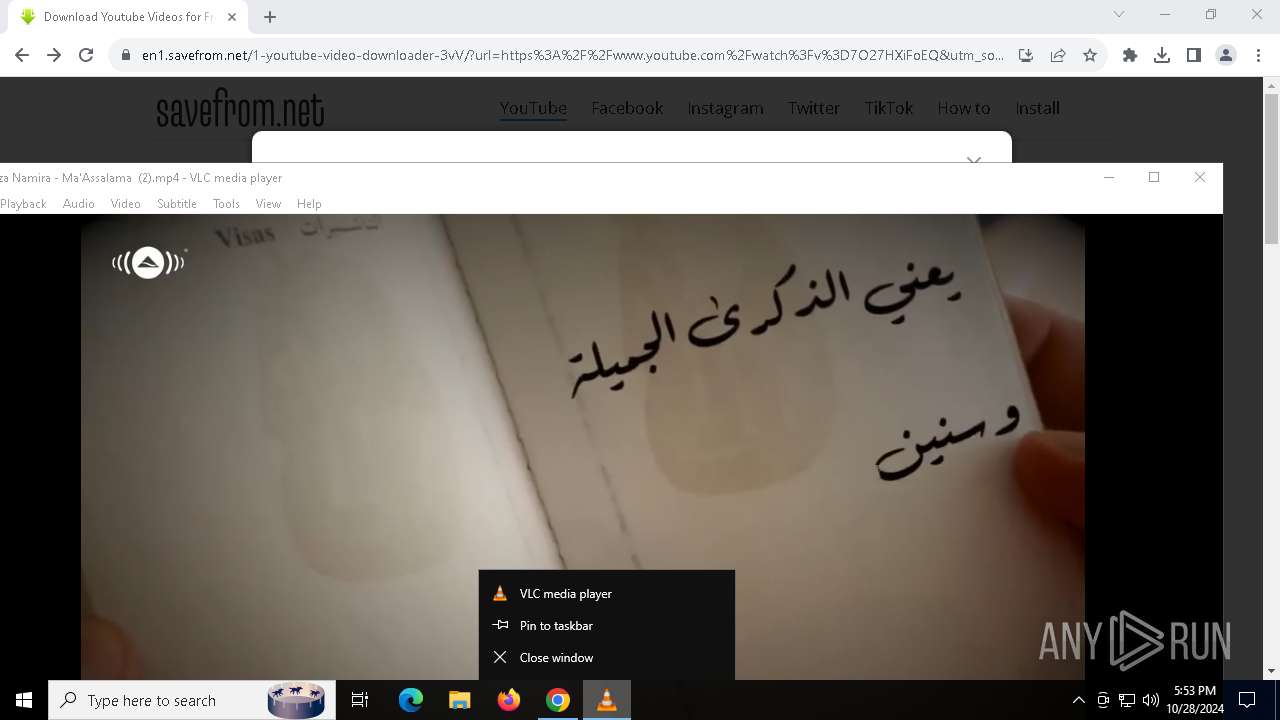Open TikTok link on savefrom
The image size is (1280, 720).
point(889,108)
